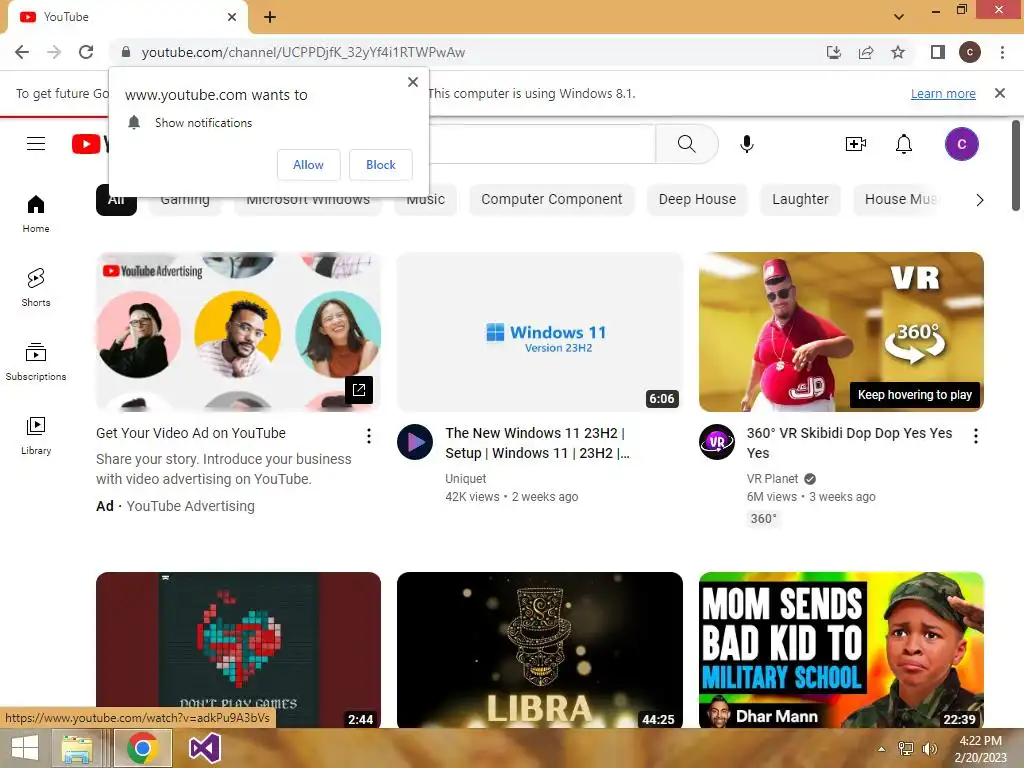The height and width of the screenshot is (768, 1024).
Task: Go to Home in sidebar
Action: [x=36, y=214]
